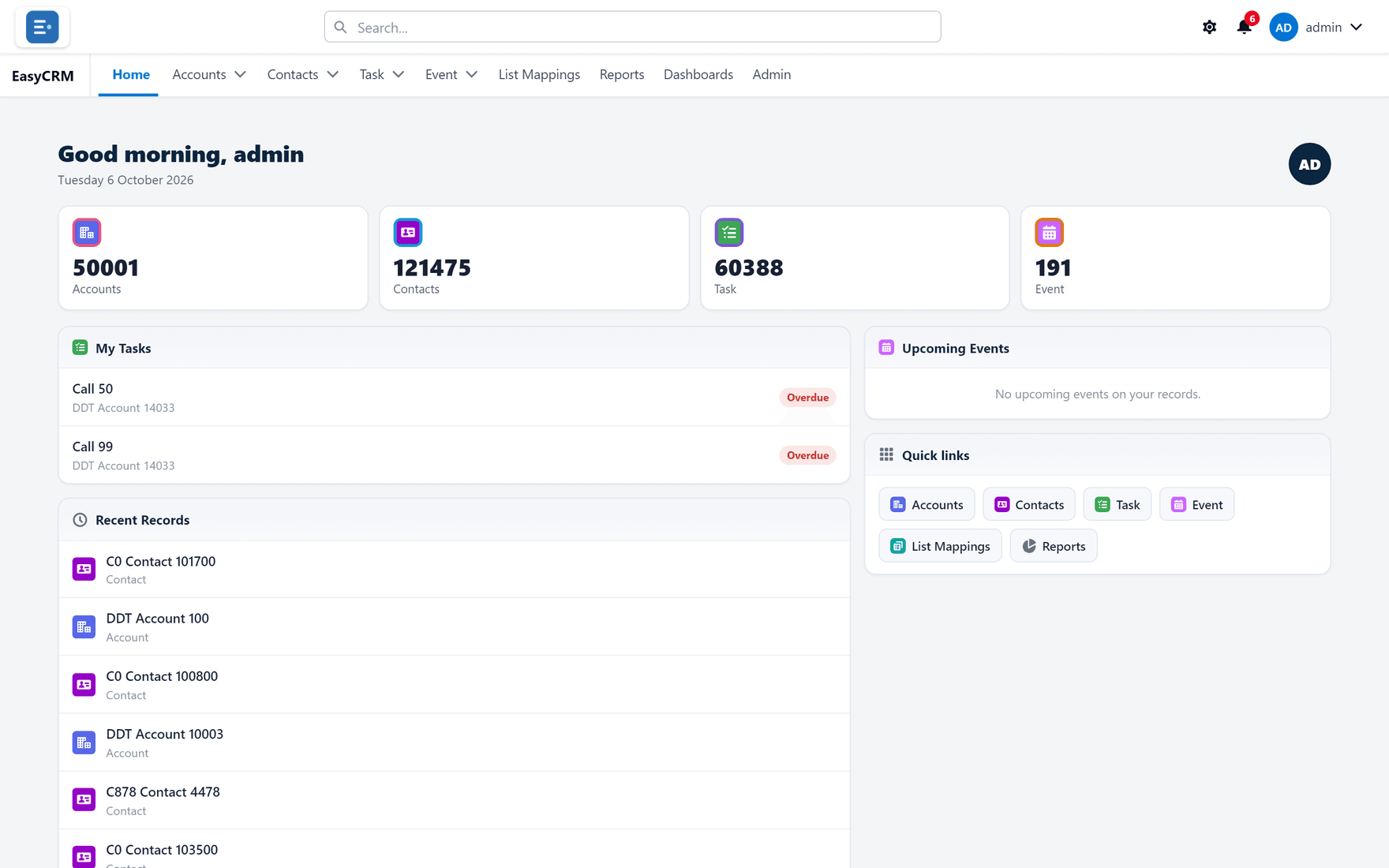Open the notifications bell

[x=1244, y=27]
